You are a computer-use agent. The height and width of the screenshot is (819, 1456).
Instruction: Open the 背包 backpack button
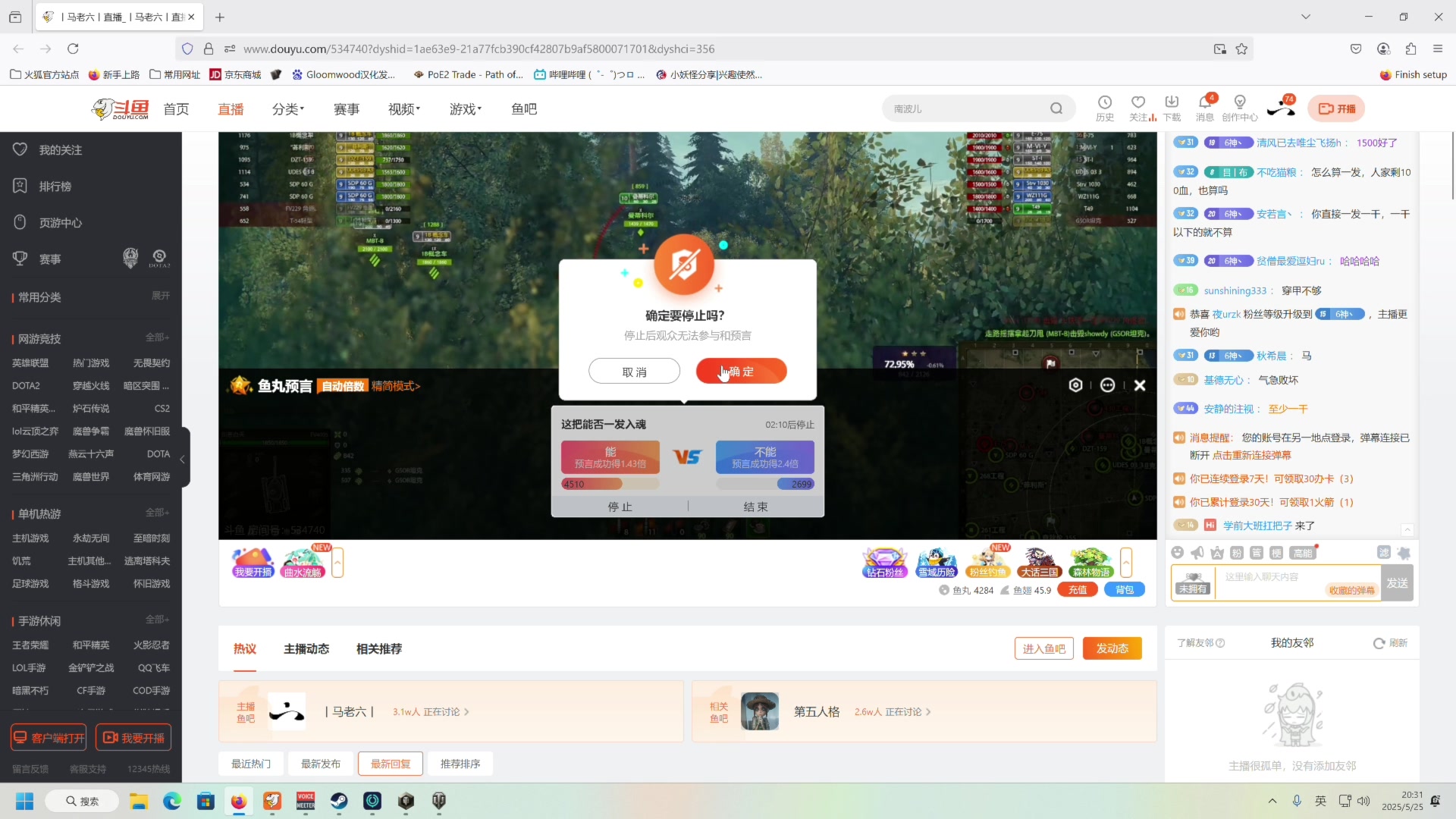point(1125,590)
